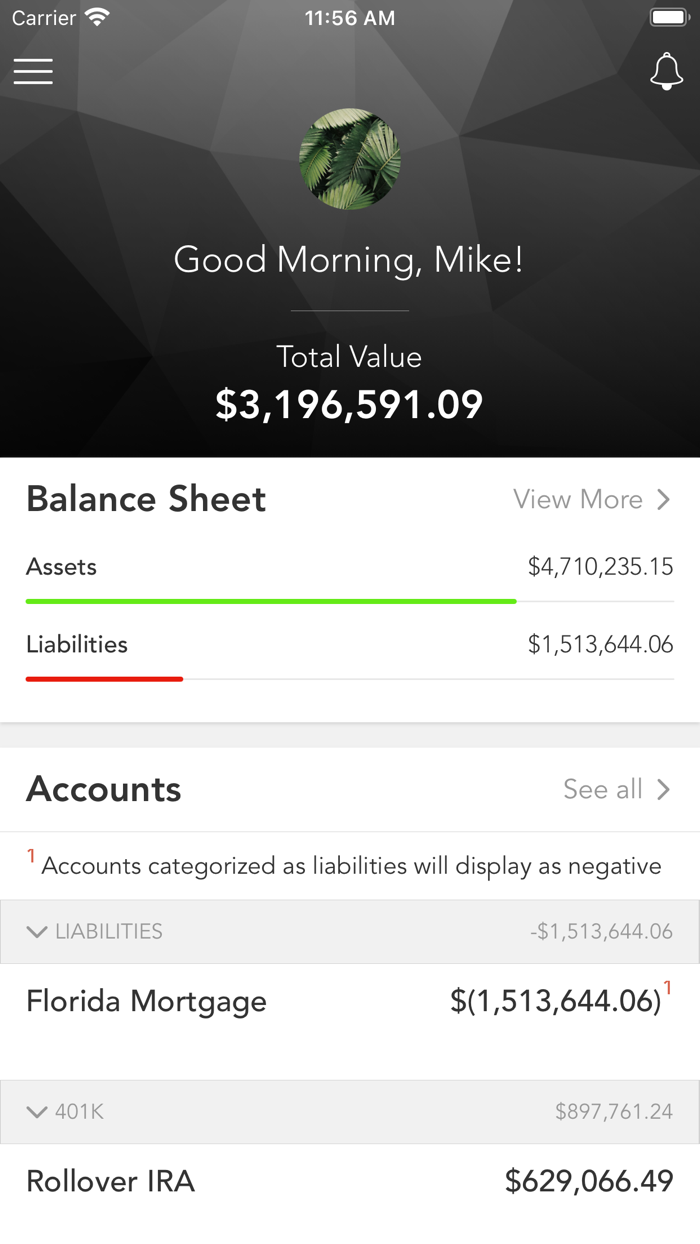Tap the battery indicator icon
700x1244 pixels.
[x=668, y=16]
